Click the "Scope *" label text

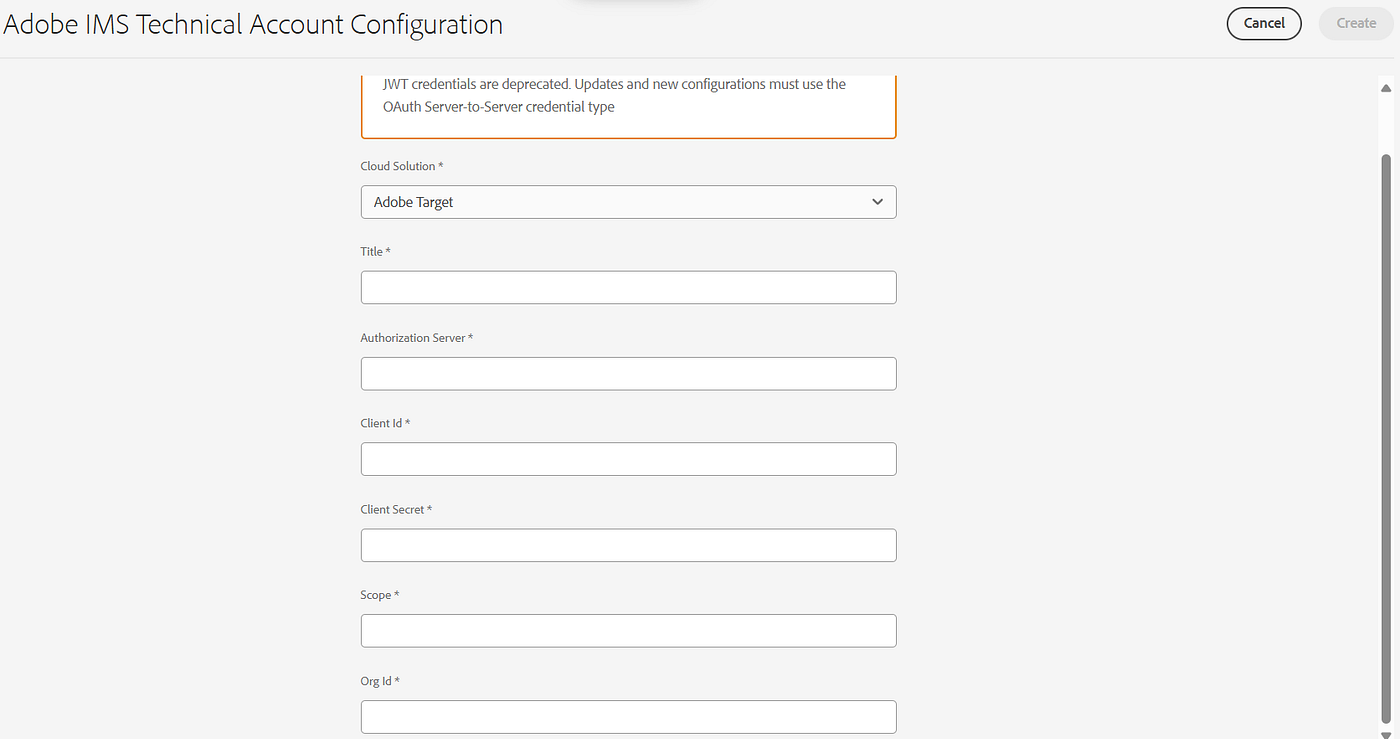coord(380,595)
